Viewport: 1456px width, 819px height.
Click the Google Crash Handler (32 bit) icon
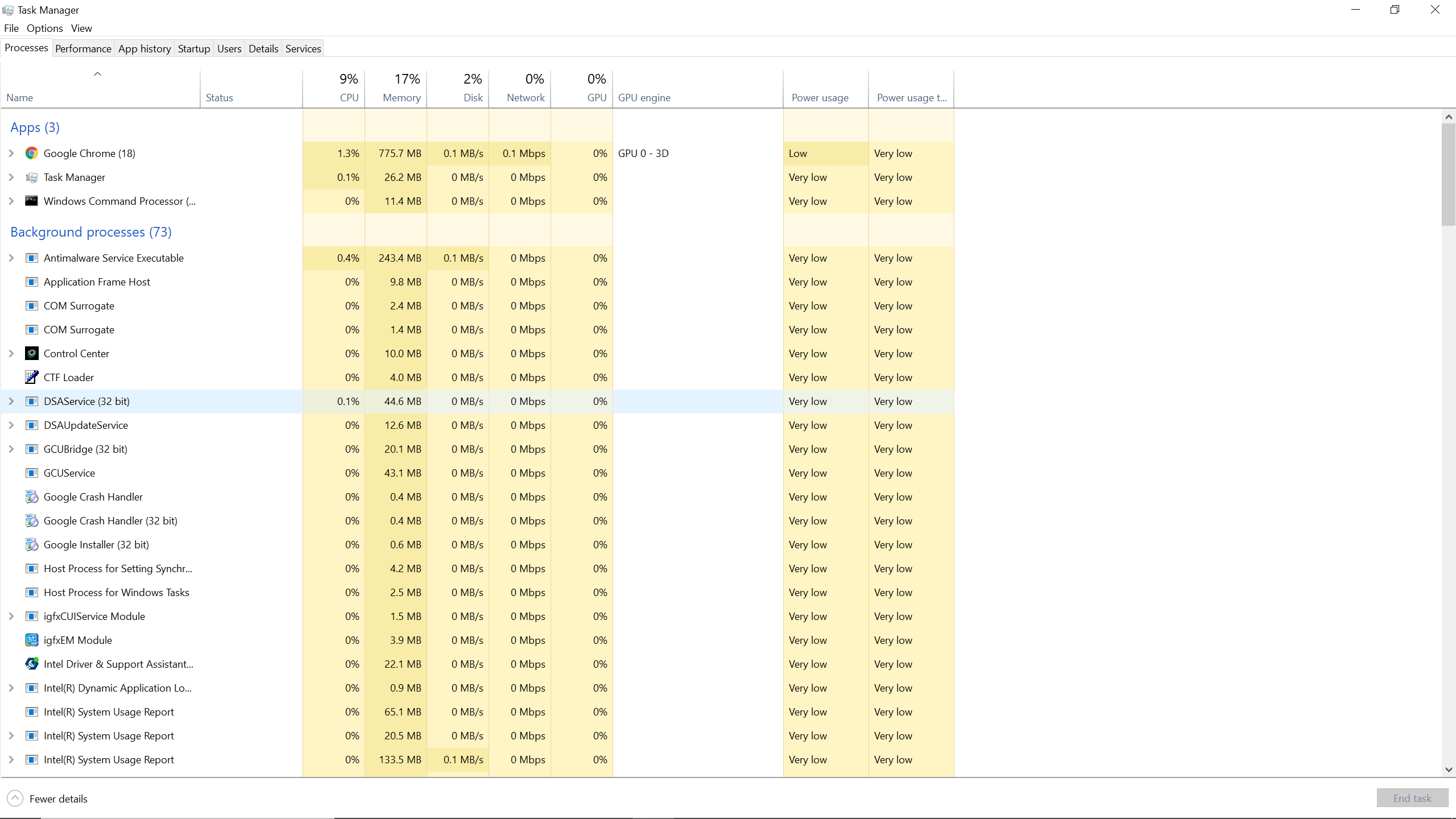[32, 520]
